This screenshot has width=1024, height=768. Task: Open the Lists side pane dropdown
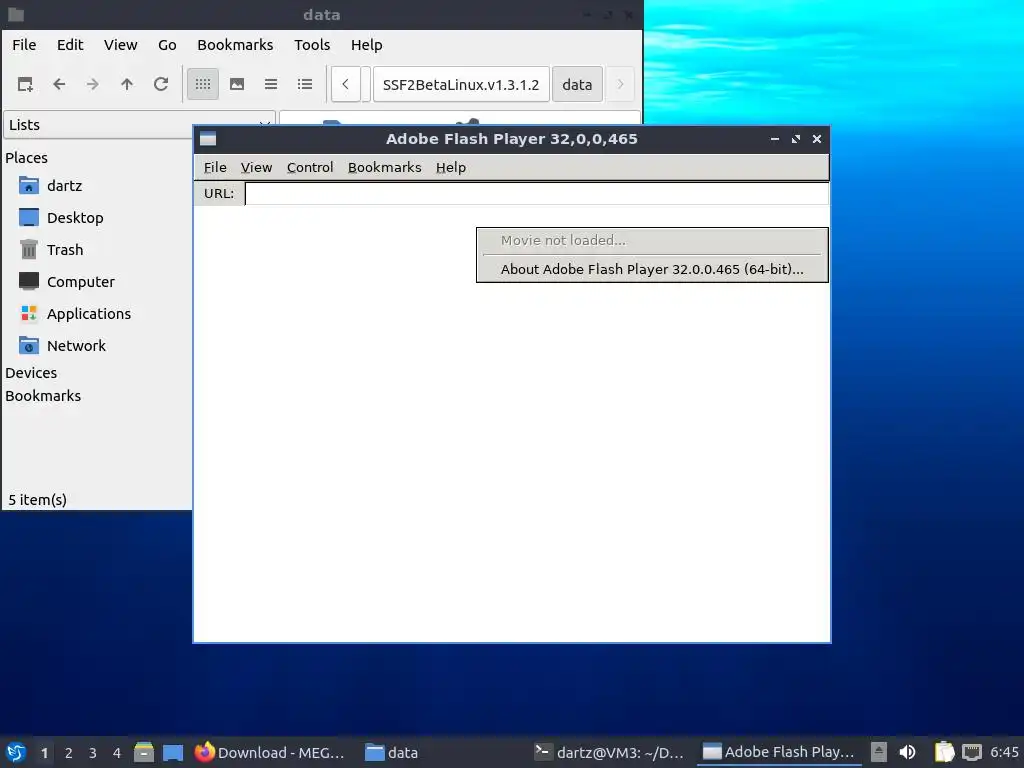point(139,125)
